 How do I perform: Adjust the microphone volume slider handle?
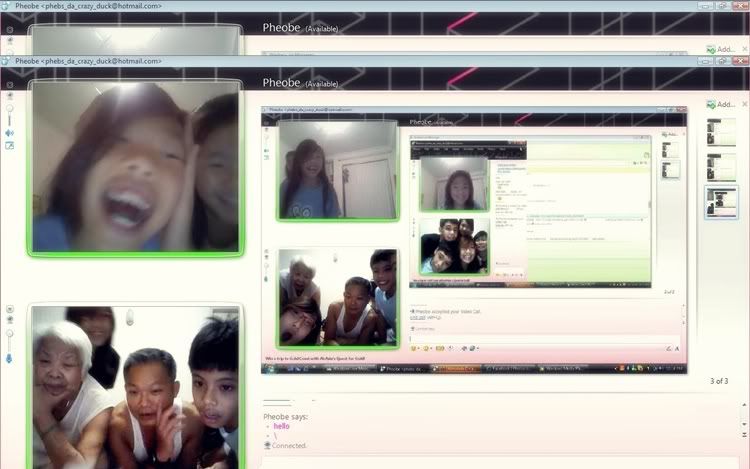[x=10, y=333]
